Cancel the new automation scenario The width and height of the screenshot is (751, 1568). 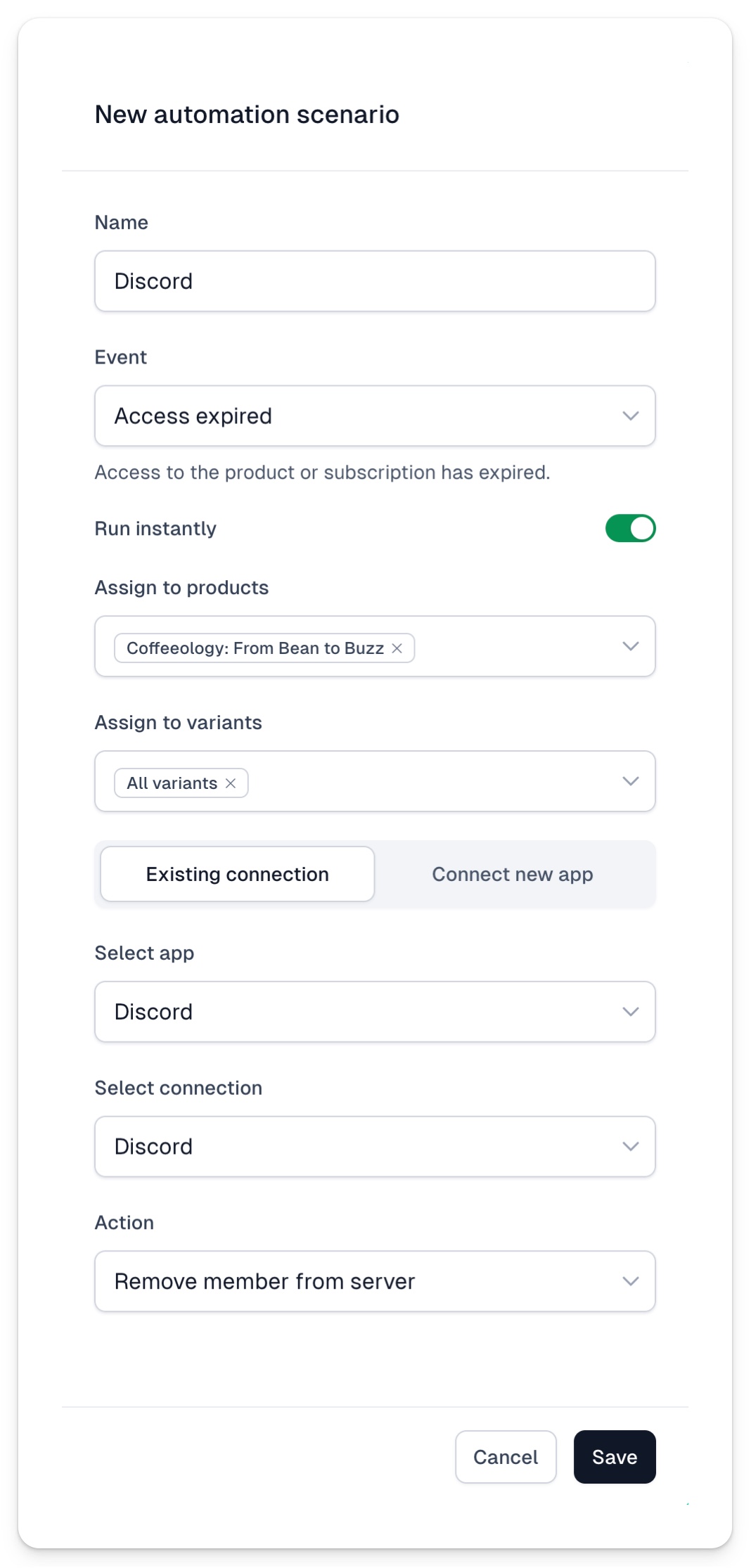[x=506, y=1457]
